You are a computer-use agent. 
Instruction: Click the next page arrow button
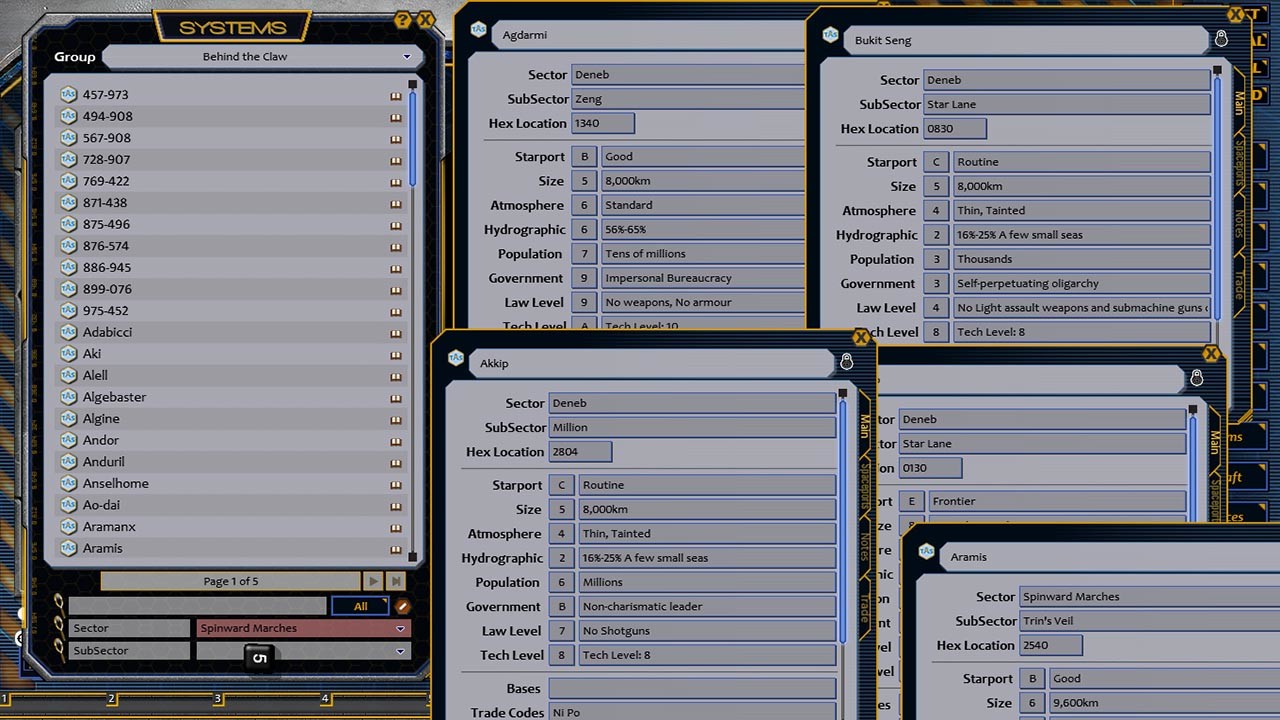point(374,580)
